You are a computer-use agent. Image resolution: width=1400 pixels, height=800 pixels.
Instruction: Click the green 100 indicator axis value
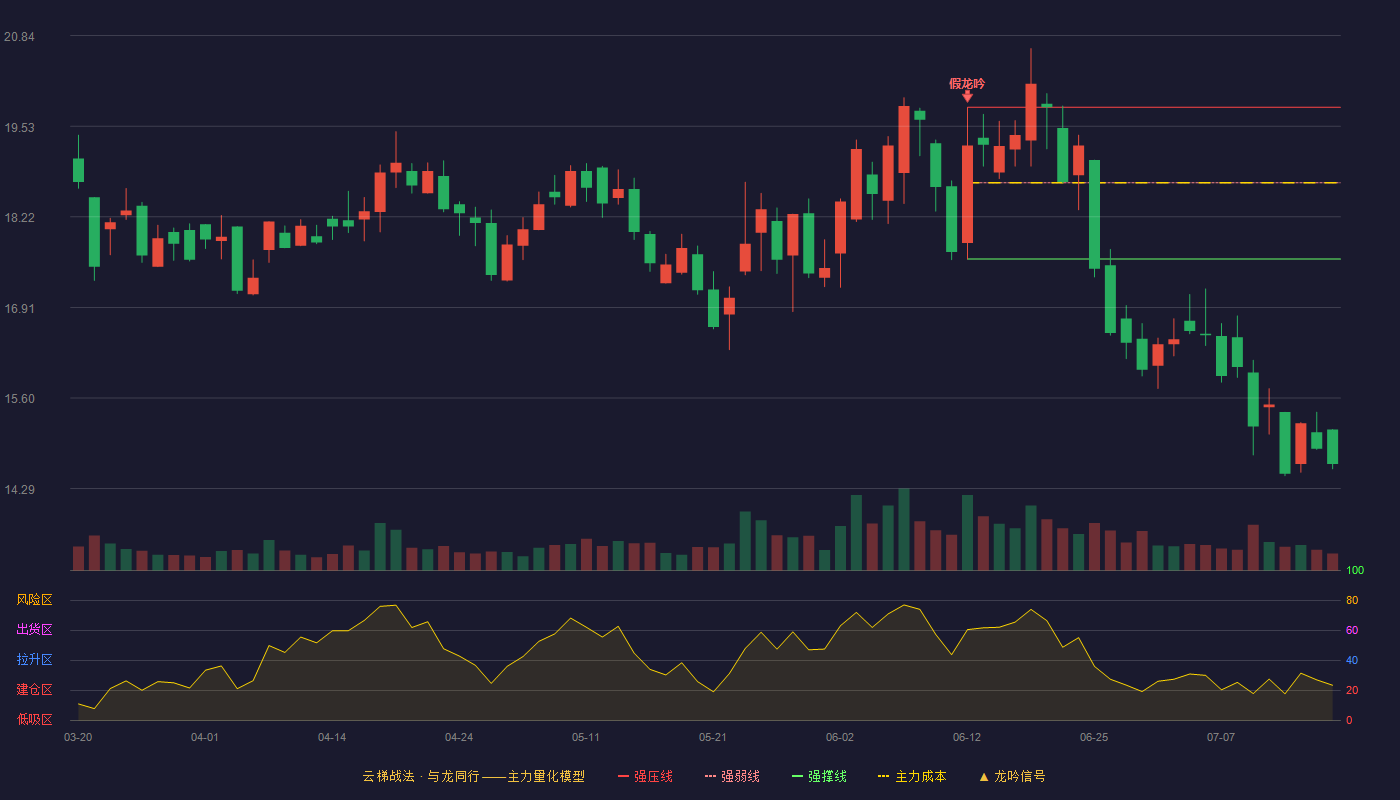point(1355,571)
